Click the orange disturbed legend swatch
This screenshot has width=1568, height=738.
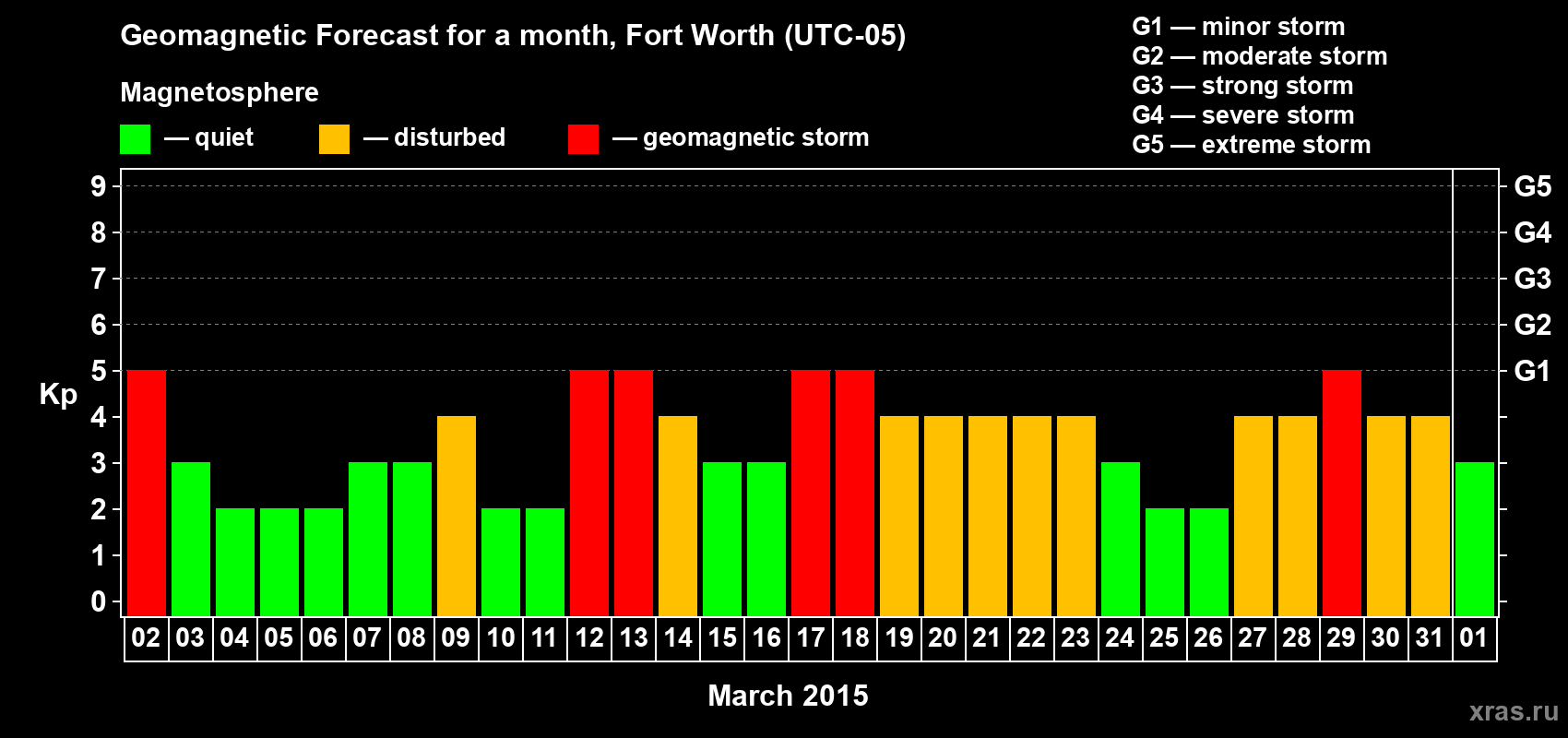tap(335, 139)
